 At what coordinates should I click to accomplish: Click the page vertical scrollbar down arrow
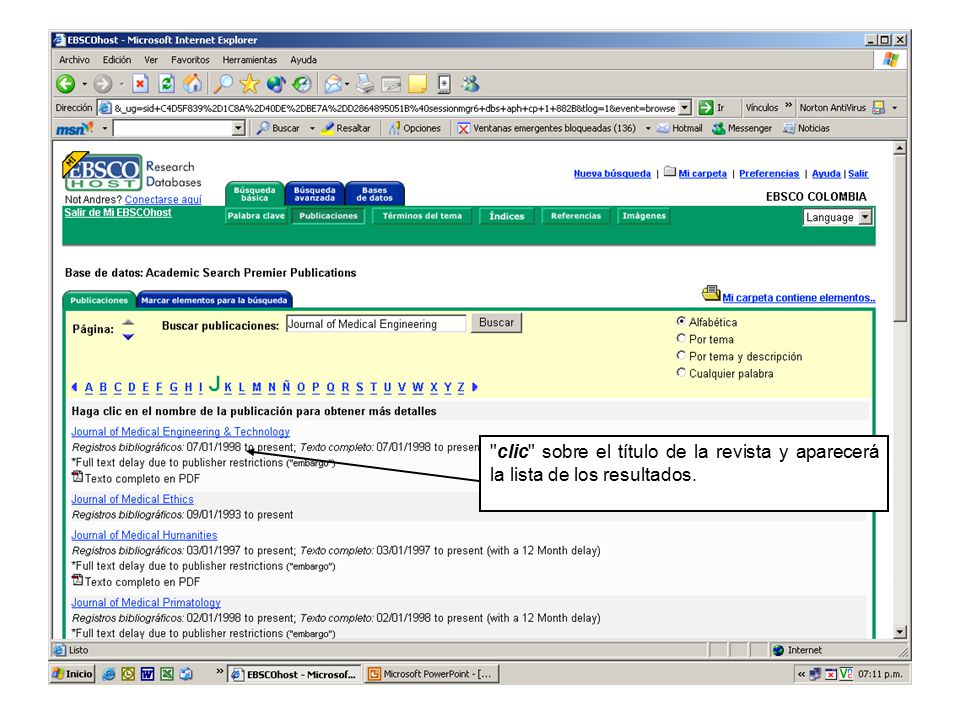click(x=899, y=632)
